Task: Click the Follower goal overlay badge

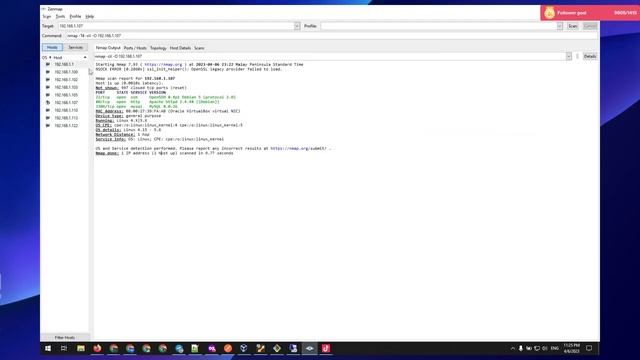Action: [x=590, y=13]
